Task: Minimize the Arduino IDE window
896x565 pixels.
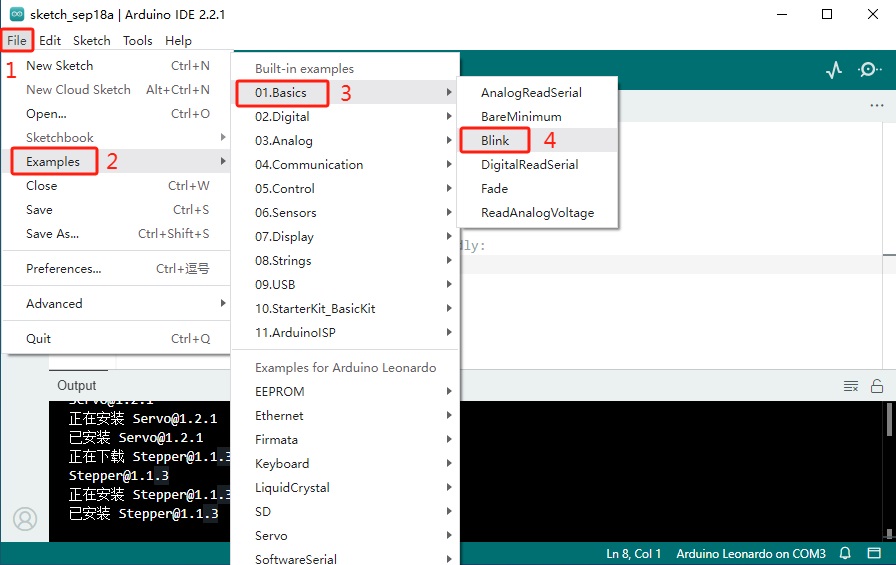Action: 782,14
